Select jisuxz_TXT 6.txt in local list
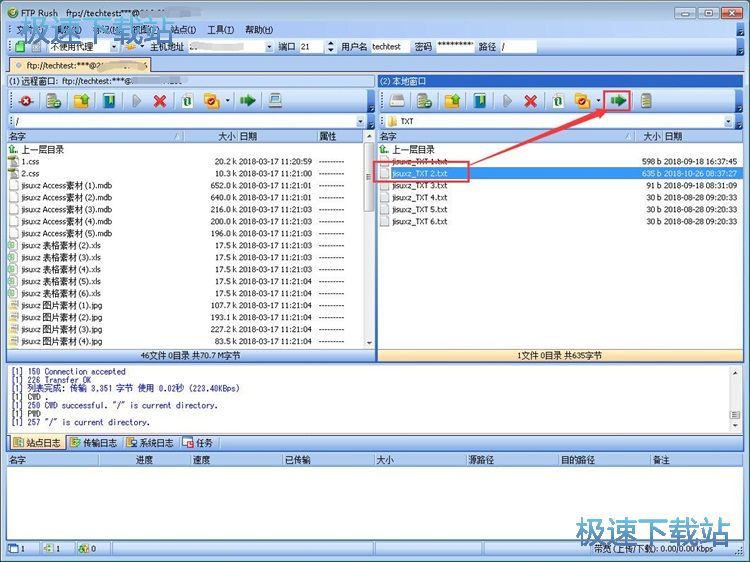750x562 pixels. (x=419, y=221)
